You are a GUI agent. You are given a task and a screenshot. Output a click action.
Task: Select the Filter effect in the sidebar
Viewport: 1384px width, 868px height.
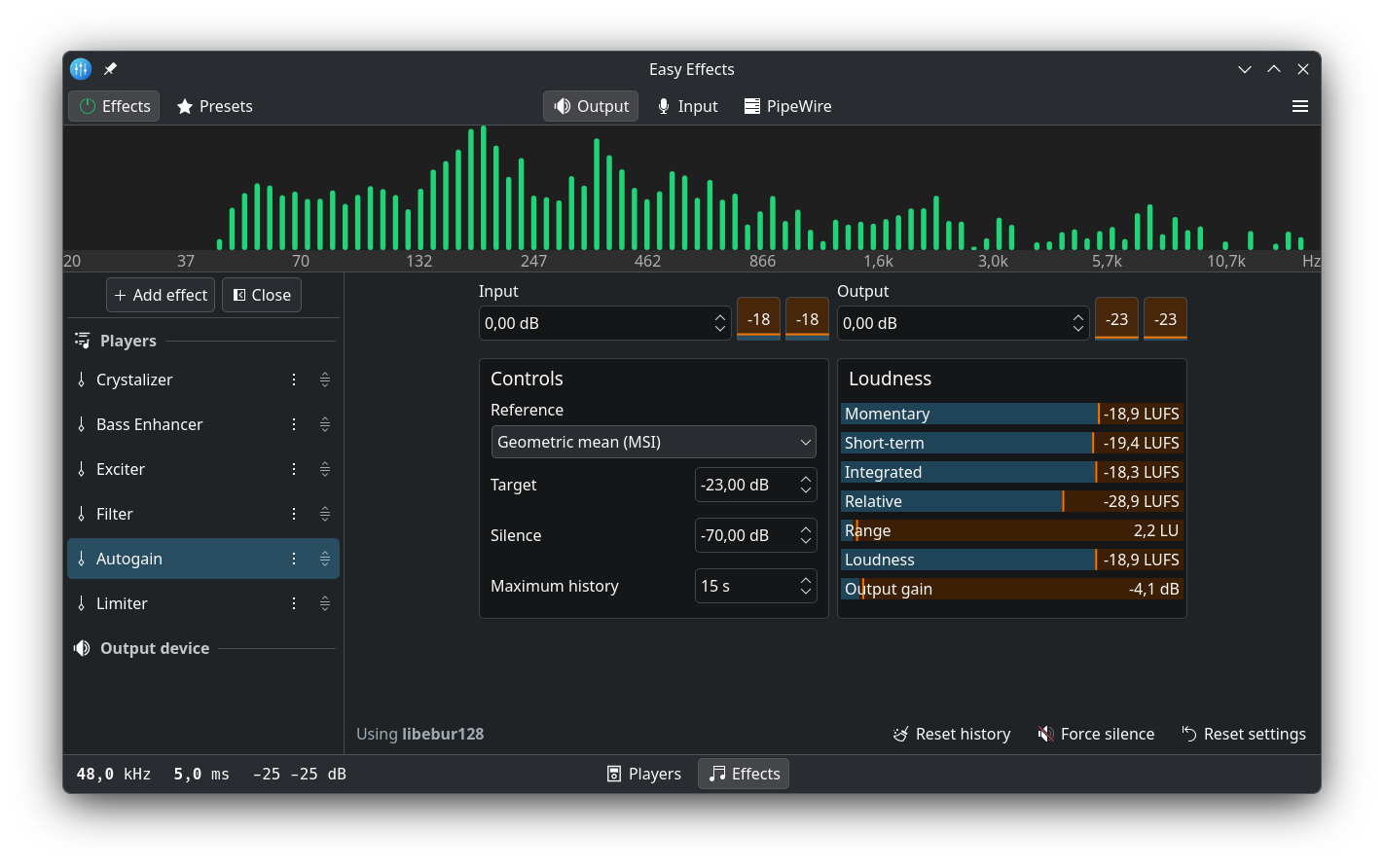click(115, 514)
